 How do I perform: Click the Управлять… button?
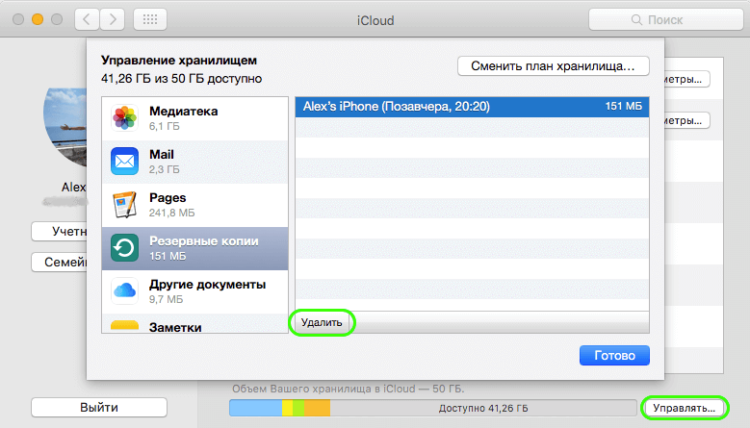click(x=684, y=408)
